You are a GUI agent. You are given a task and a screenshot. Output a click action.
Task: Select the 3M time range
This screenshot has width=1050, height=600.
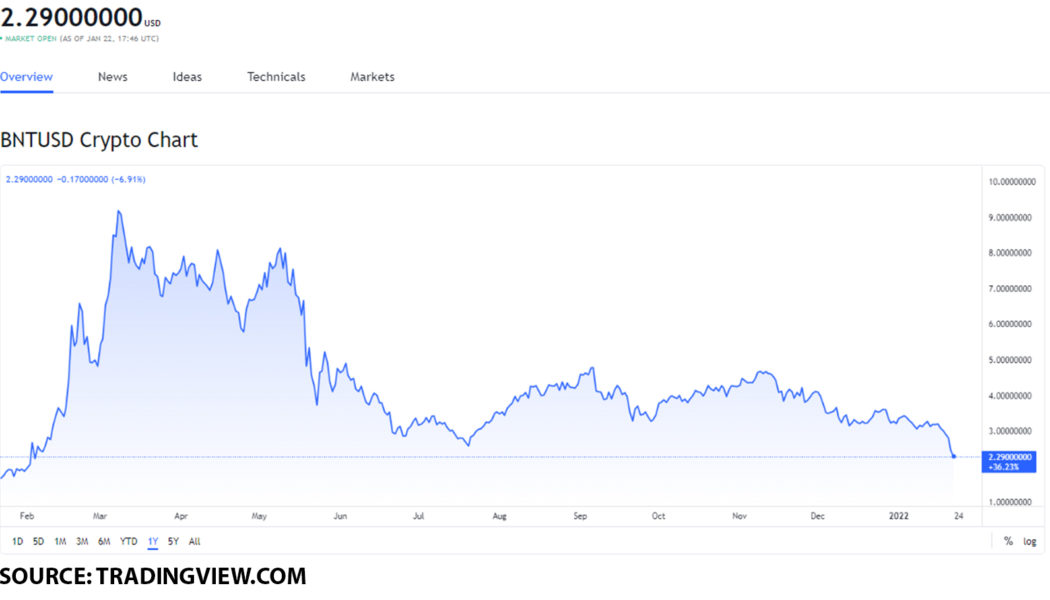tap(82, 541)
